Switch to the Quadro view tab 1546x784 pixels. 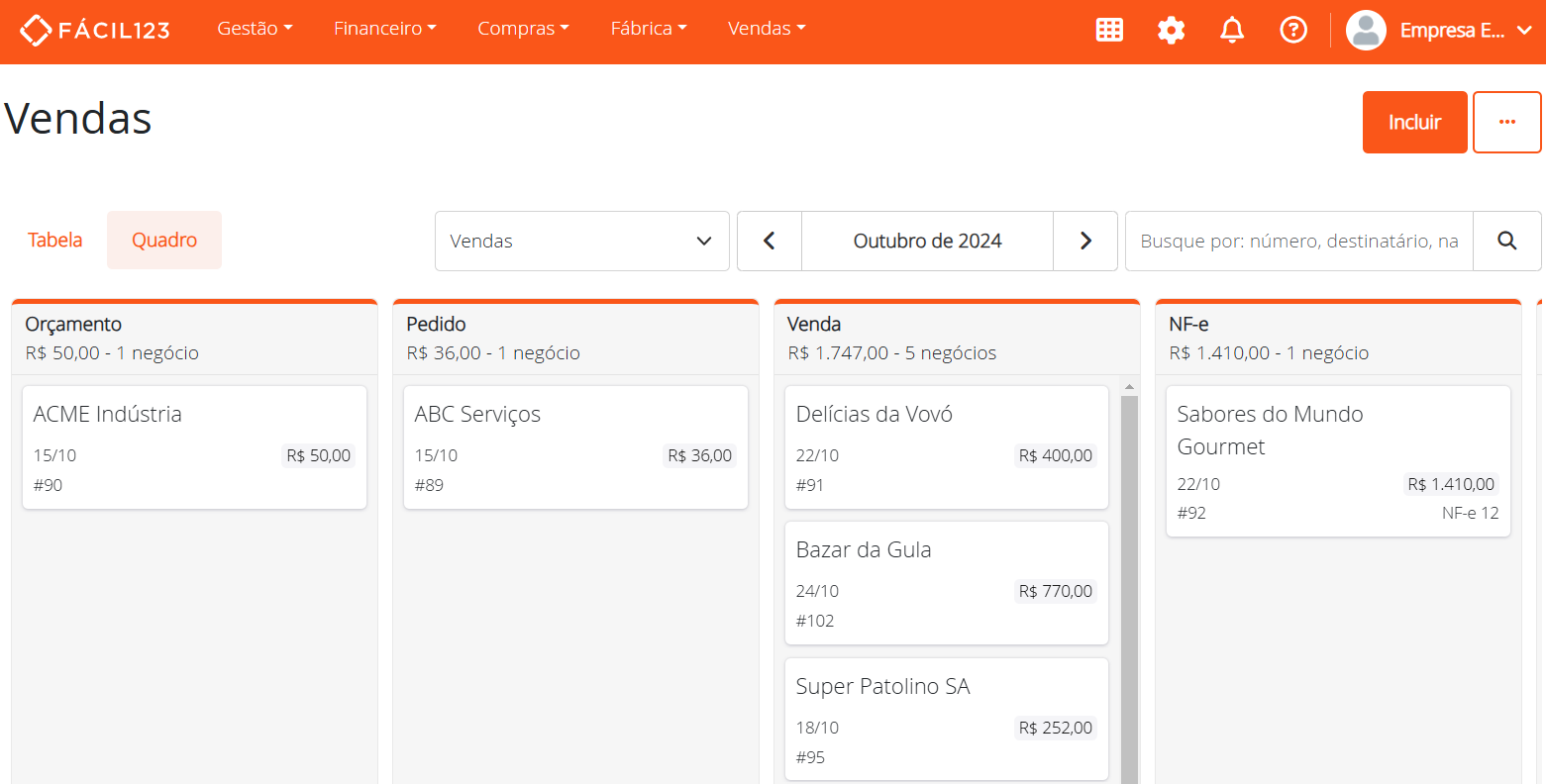point(164,240)
